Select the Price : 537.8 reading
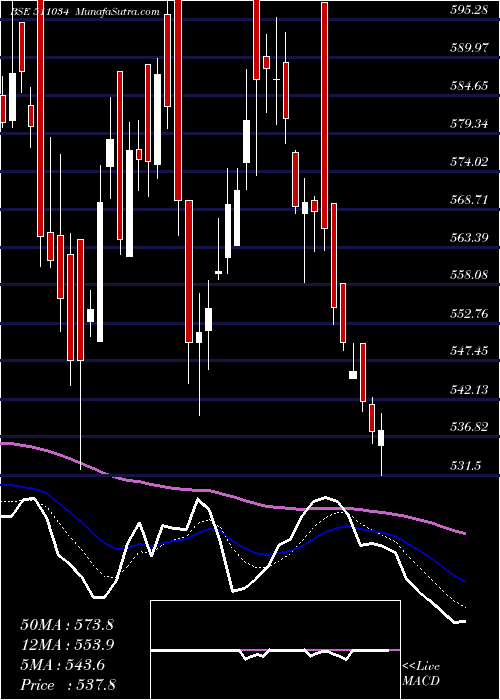 [x=68, y=685]
